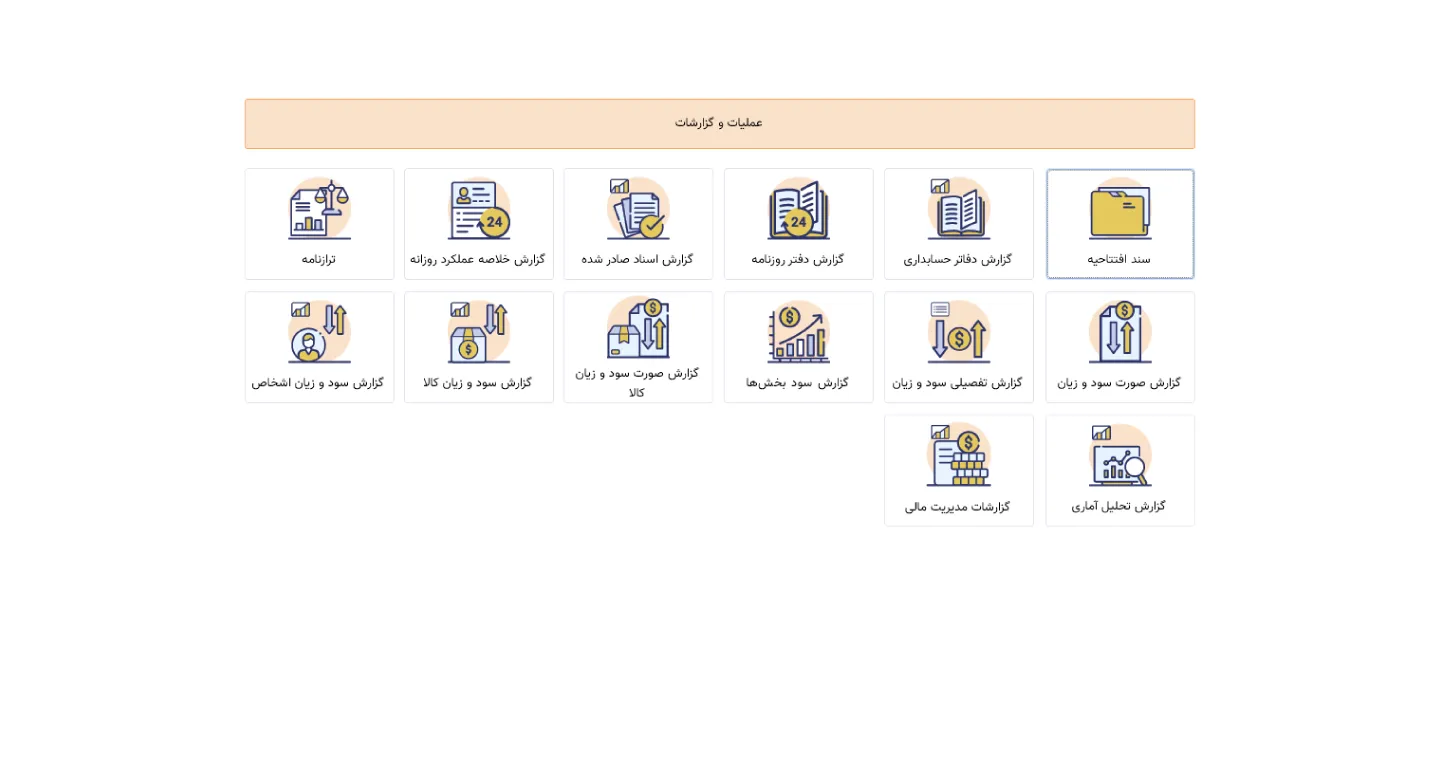
Task: Select گزارشات مدیریت مالی coins icon
Action: coord(959,456)
